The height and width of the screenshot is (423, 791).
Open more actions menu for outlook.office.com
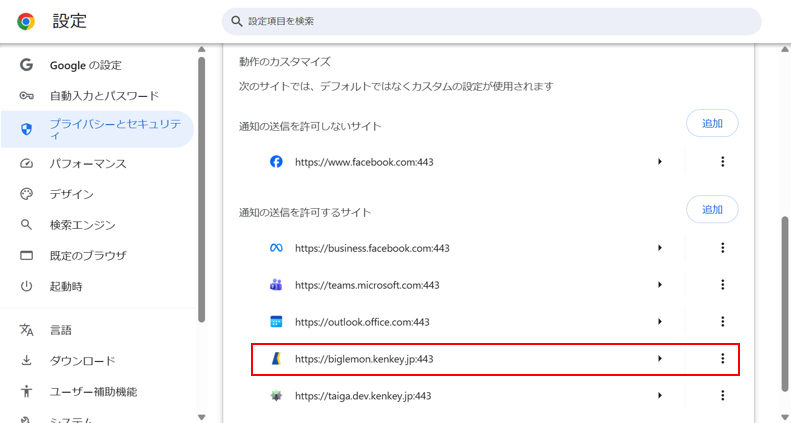coord(722,321)
